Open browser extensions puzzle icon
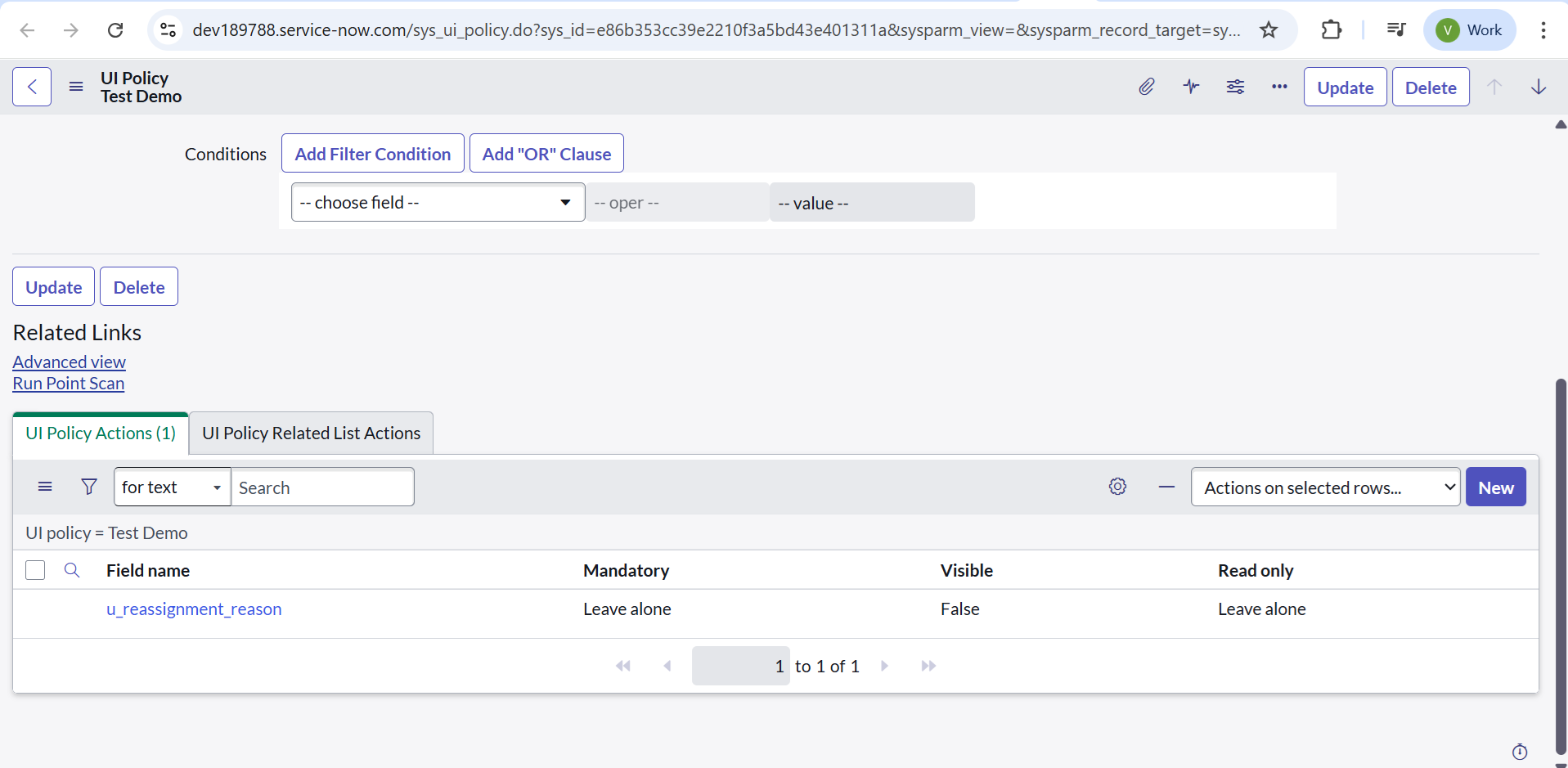Screen dimensions: 1568x768 [1332, 30]
